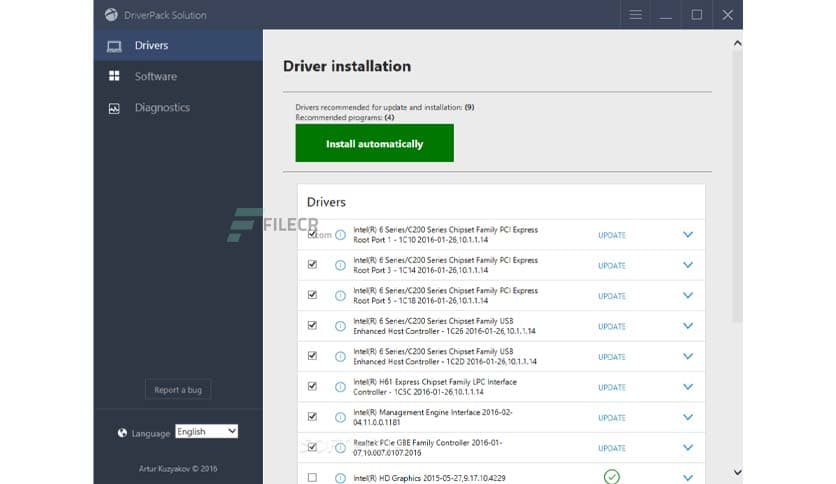Expand PCI Express Root Port 1 details
The height and width of the screenshot is (484, 836).
[688, 235]
